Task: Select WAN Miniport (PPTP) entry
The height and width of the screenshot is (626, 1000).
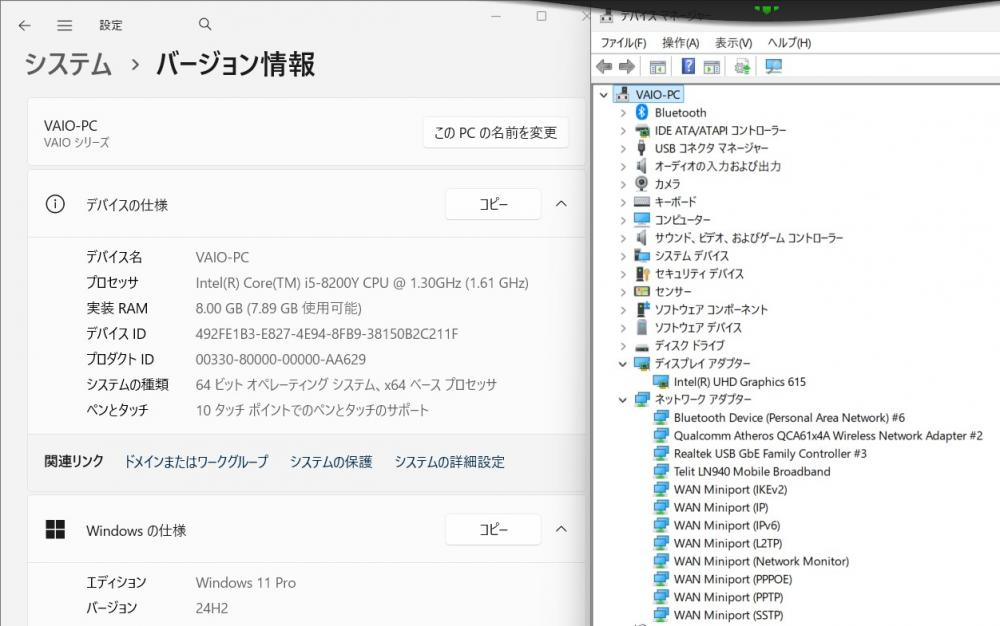Action: tap(728, 597)
